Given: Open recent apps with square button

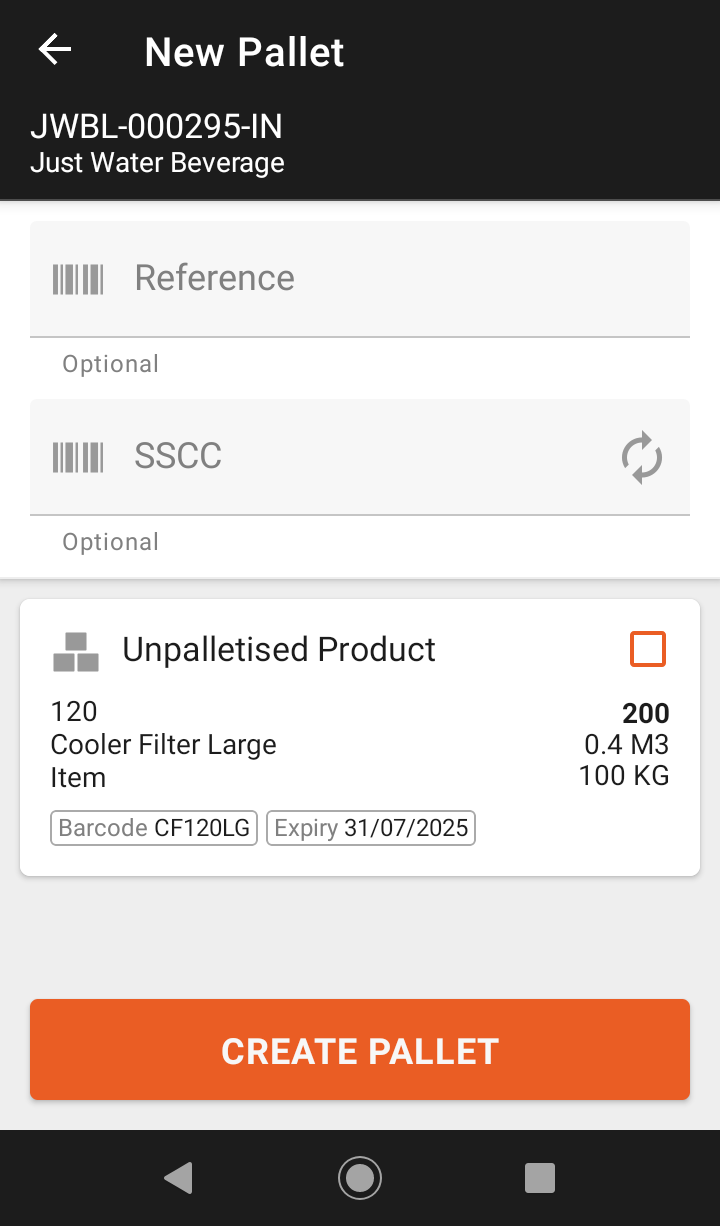Looking at the screenshot, I should point(540,1178).
